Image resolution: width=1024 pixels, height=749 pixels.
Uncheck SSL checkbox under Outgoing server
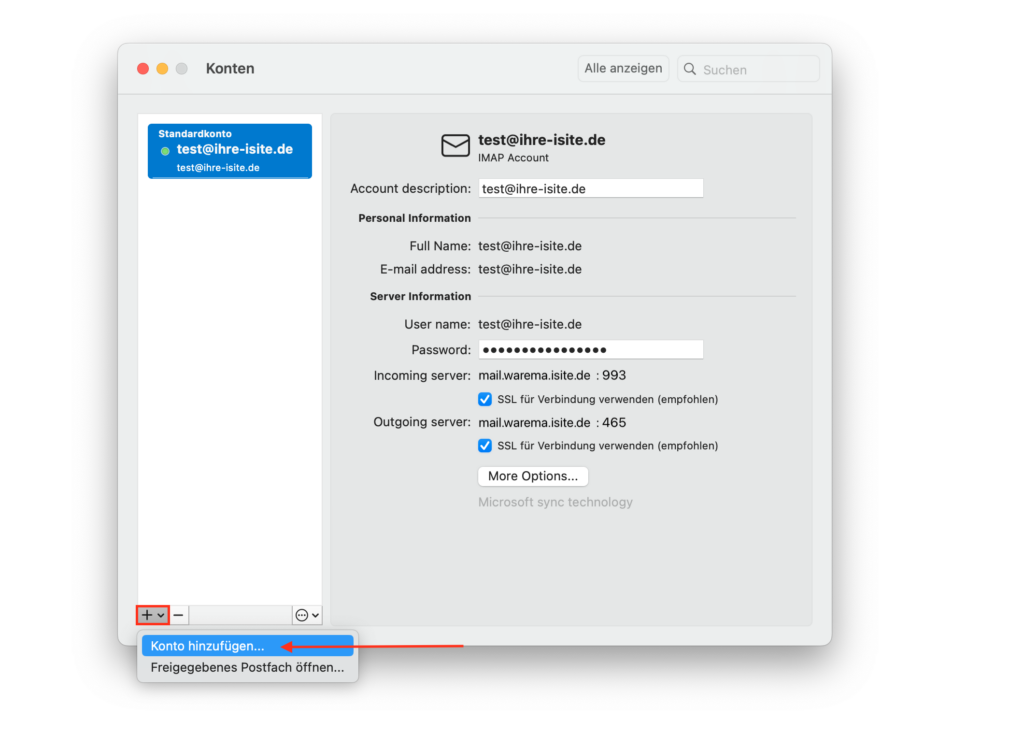click(x=485, y=445)
